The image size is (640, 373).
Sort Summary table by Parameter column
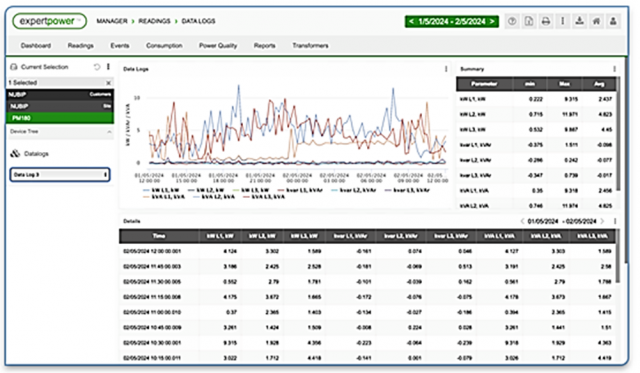click(484, 84)
